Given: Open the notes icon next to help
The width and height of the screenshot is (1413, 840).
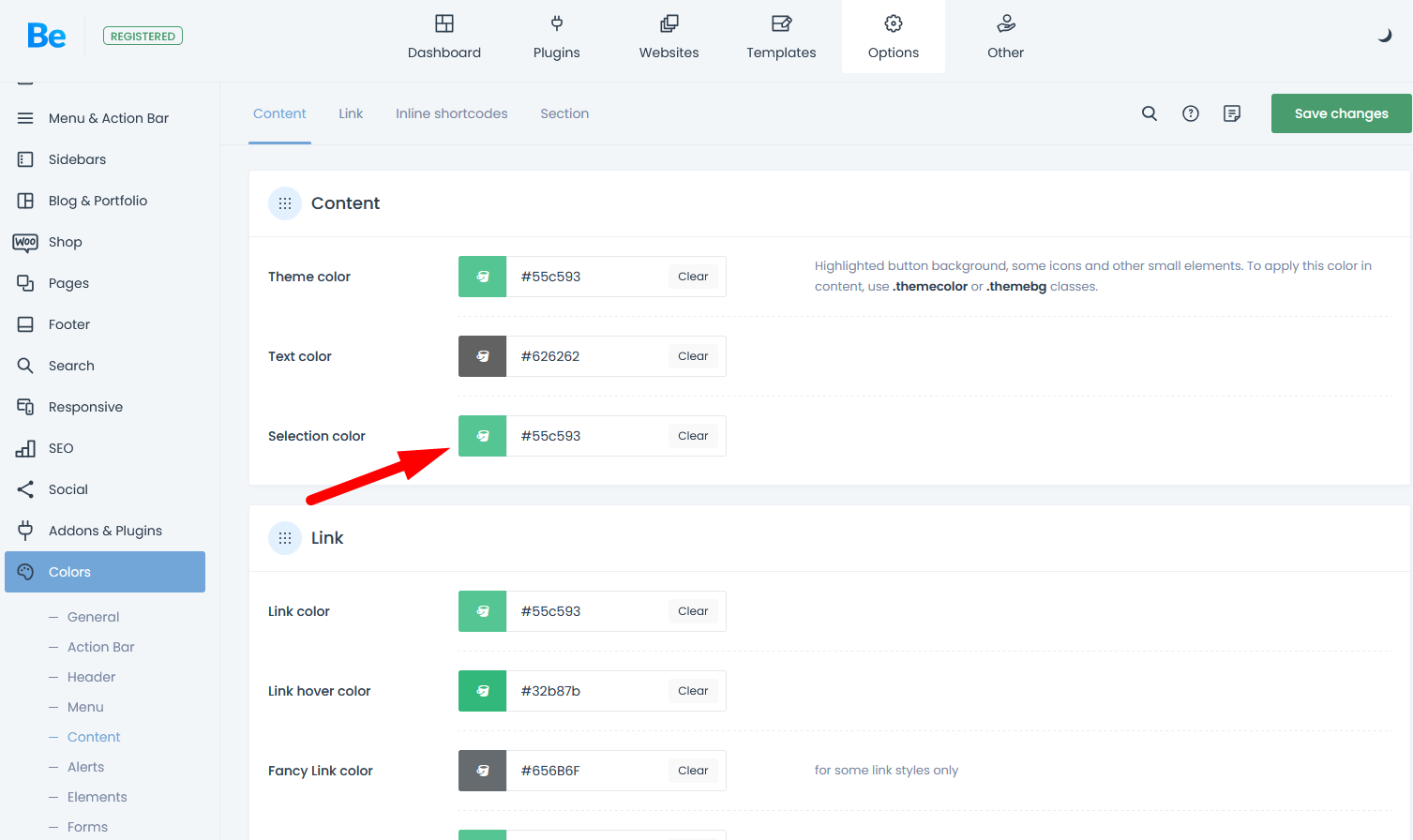Looking at the screenshot, I should 1232,113.
